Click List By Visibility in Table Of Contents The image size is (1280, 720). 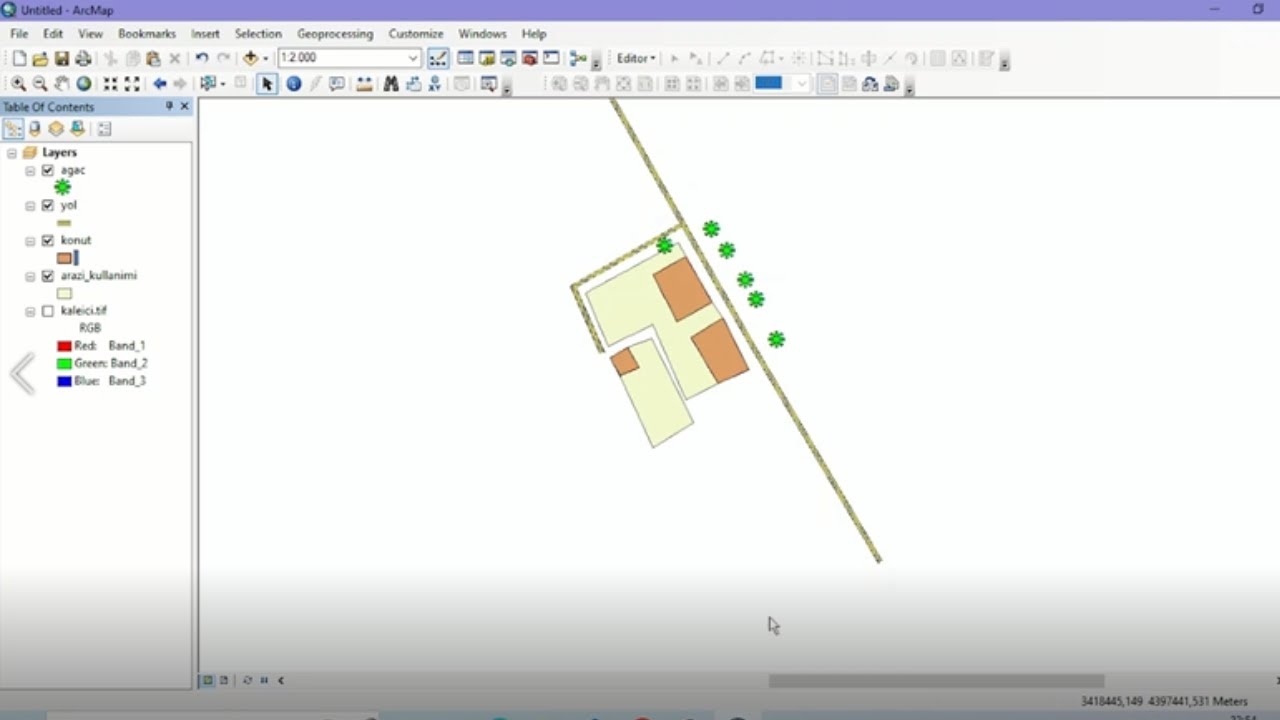[56, 129]
